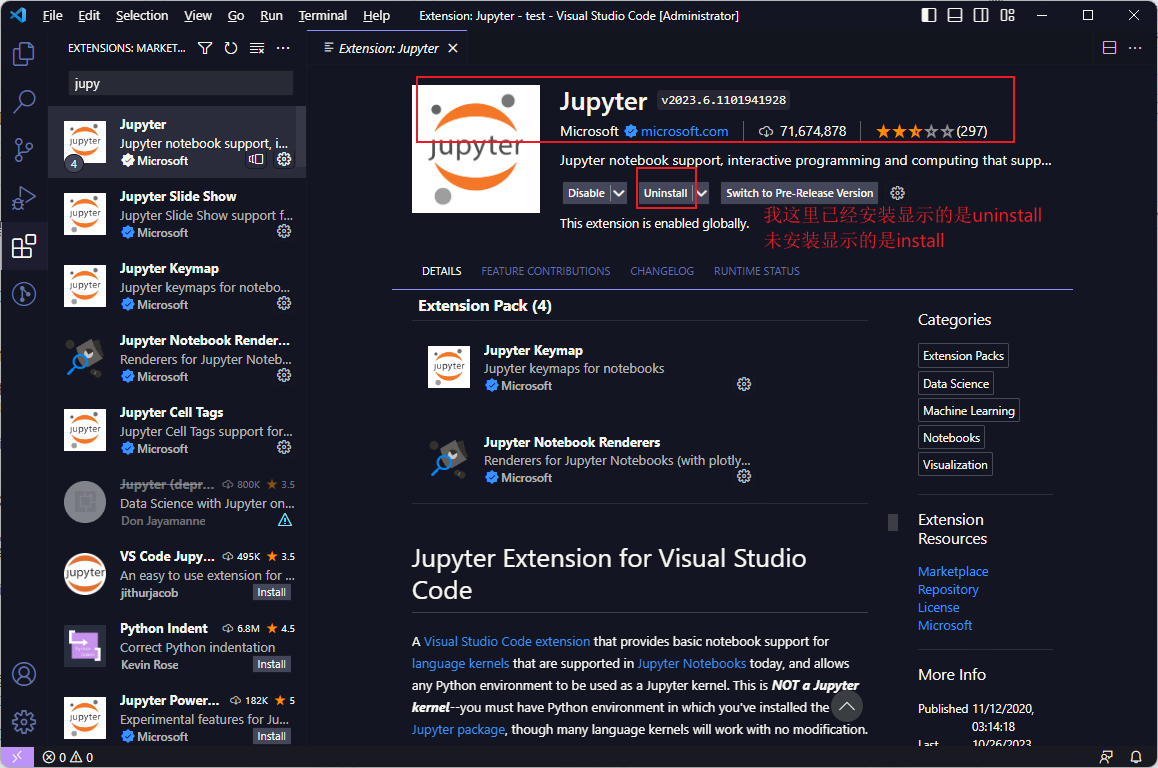Select Jupyter Keymap in extensions list
The image size is (1158, 768).
177,286
